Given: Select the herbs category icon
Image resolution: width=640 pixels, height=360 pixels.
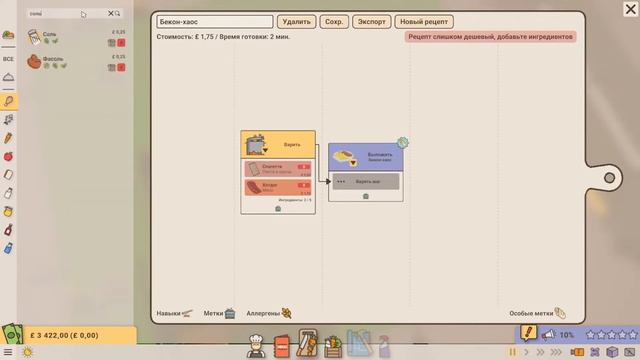Looking at the screenshot, I should pyautogui.click(x=8, y=120).
